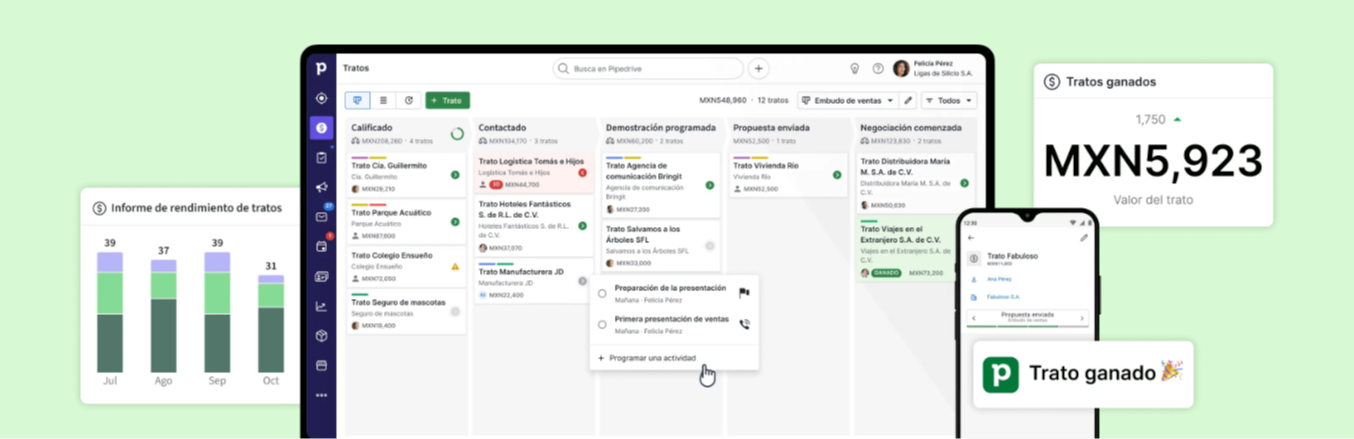Click the Pipedrive logo in the sidebar
The height and width of the screenshot is (439, 1354).
pos(321,68)
